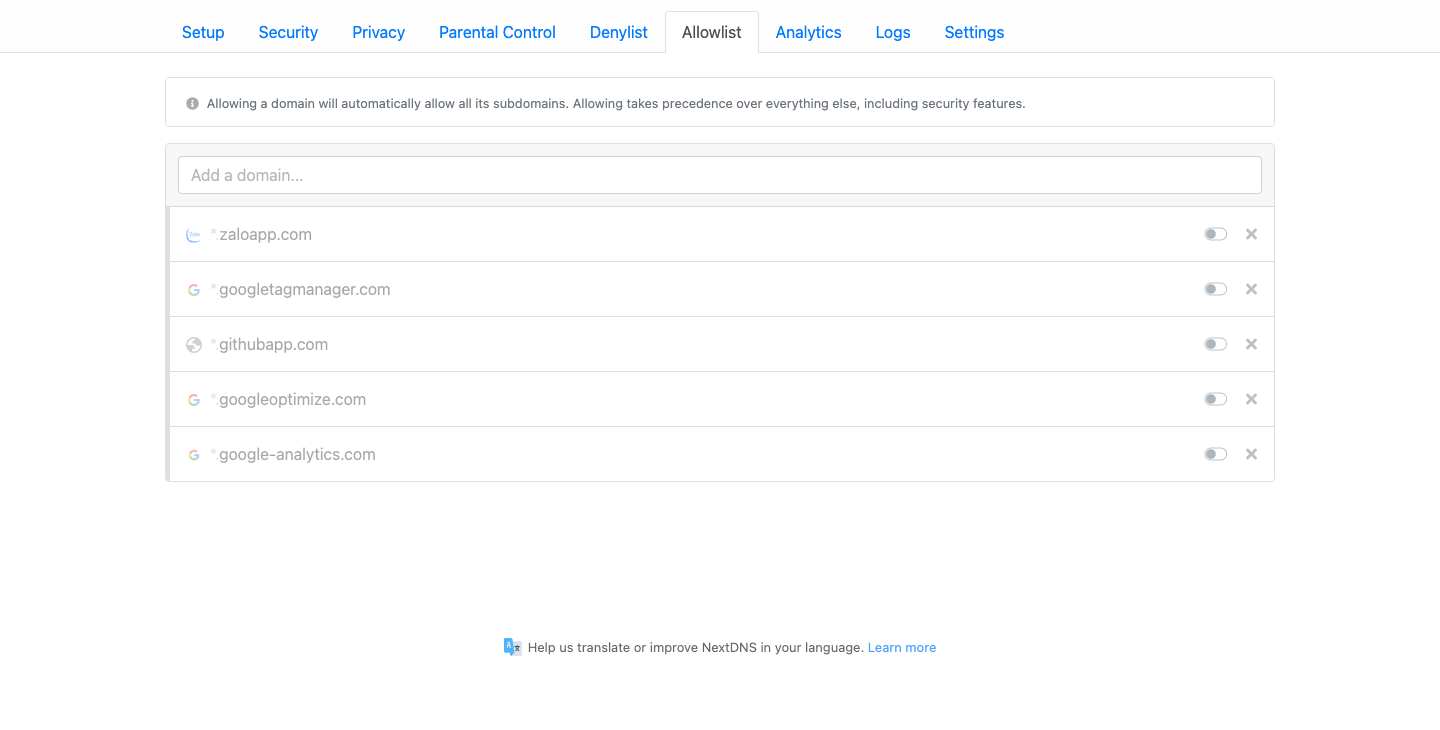1440x730 pixels.
Task: Switch to the Analytics tab
Action: (x=808, y=32)
